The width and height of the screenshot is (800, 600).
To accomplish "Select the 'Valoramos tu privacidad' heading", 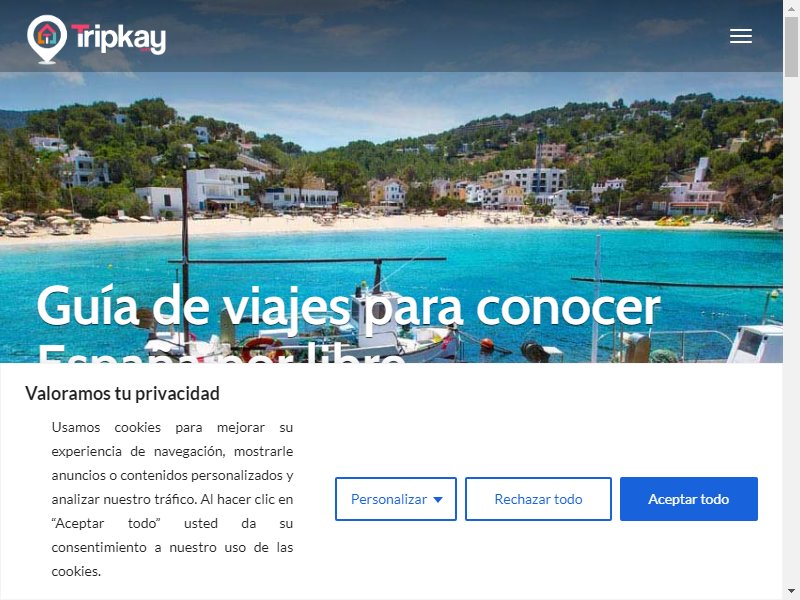I will [x=122, y=393].
